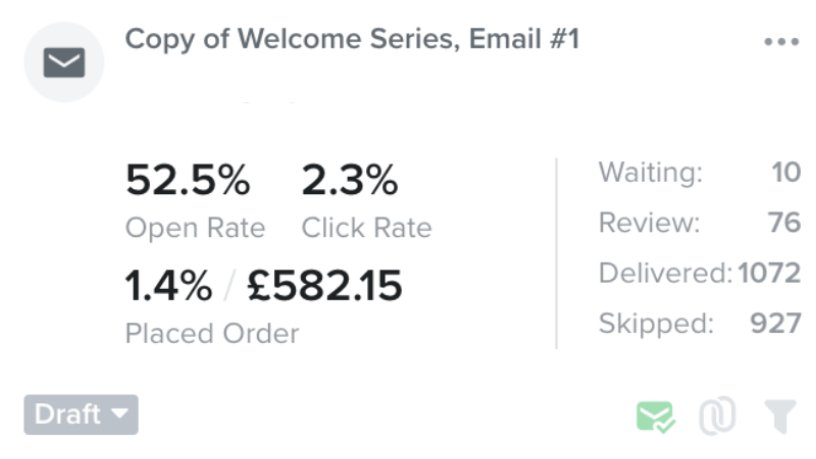Image resolution: width=816 pixels, height=459 pixels.
Task: Click the £582.15 revenue amount
Action: [325, 286]
